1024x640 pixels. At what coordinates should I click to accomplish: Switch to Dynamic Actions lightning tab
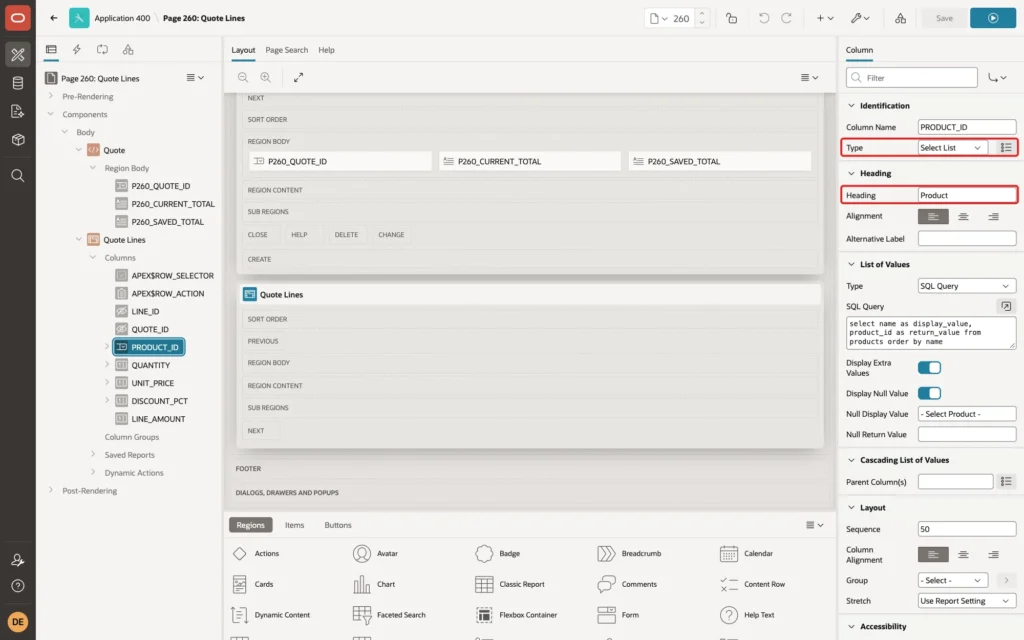point(76,50)
